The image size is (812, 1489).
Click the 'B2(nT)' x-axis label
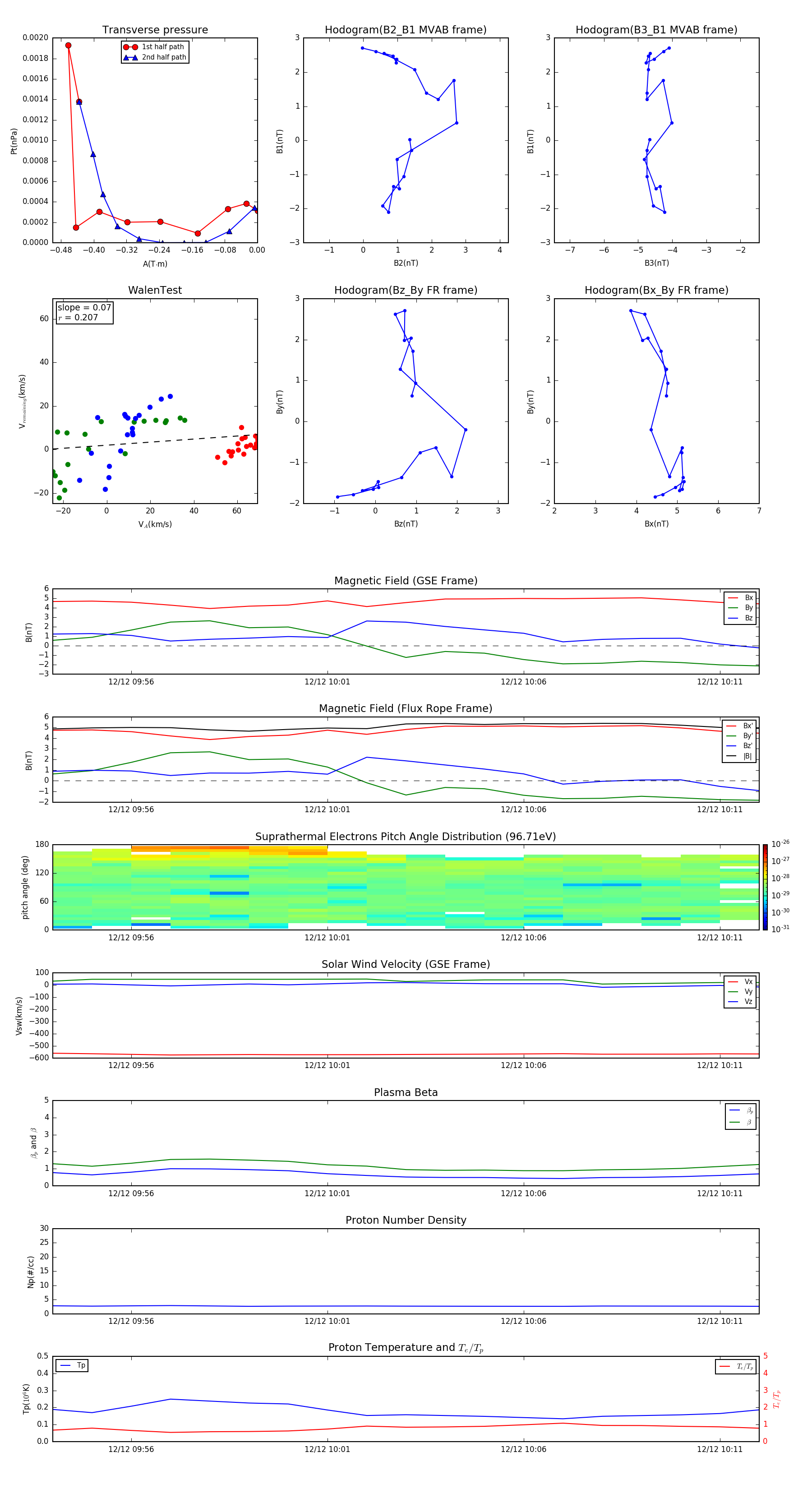pyautogui.click(x=406, y=263)
